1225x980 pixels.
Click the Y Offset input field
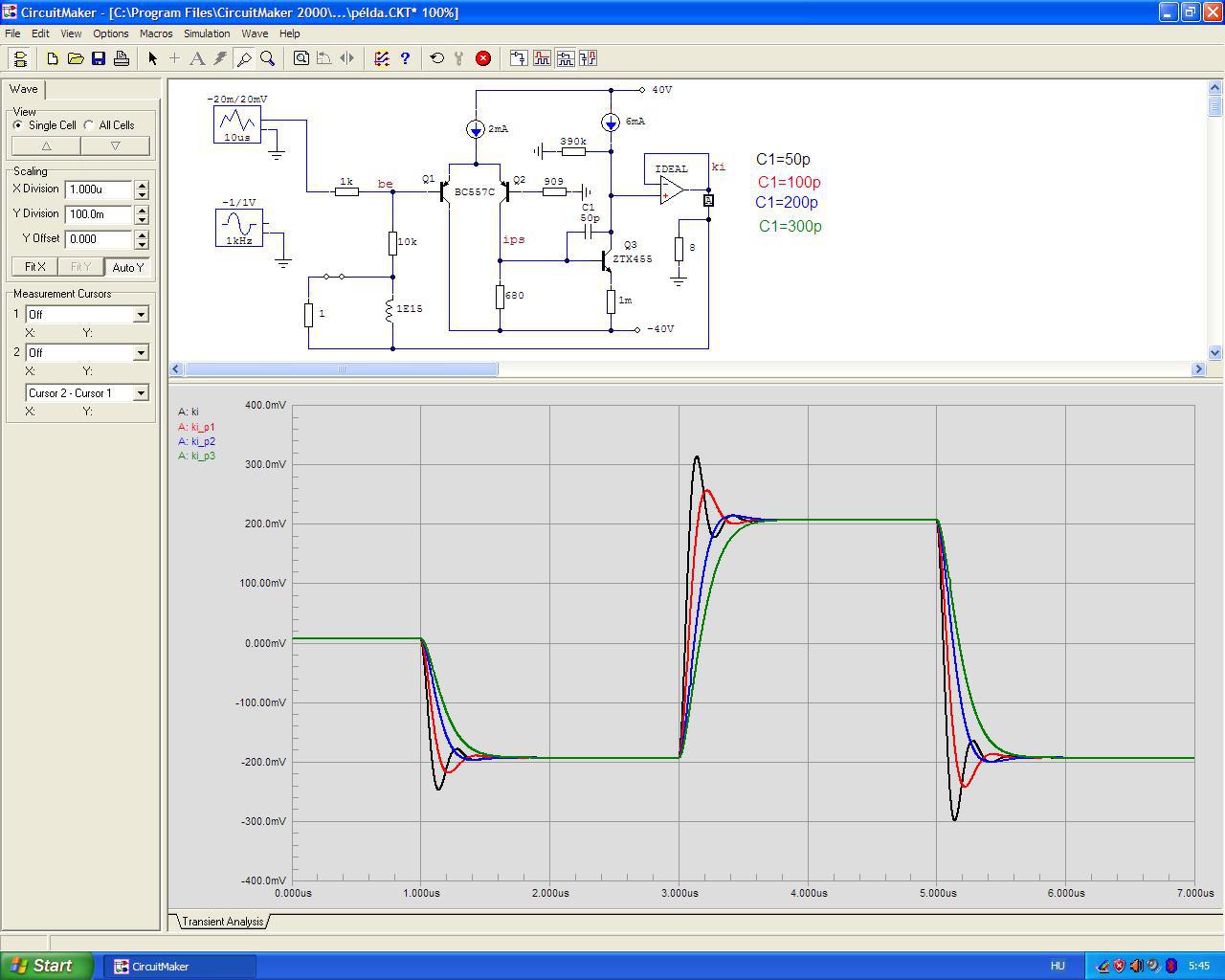click(99, 239)
